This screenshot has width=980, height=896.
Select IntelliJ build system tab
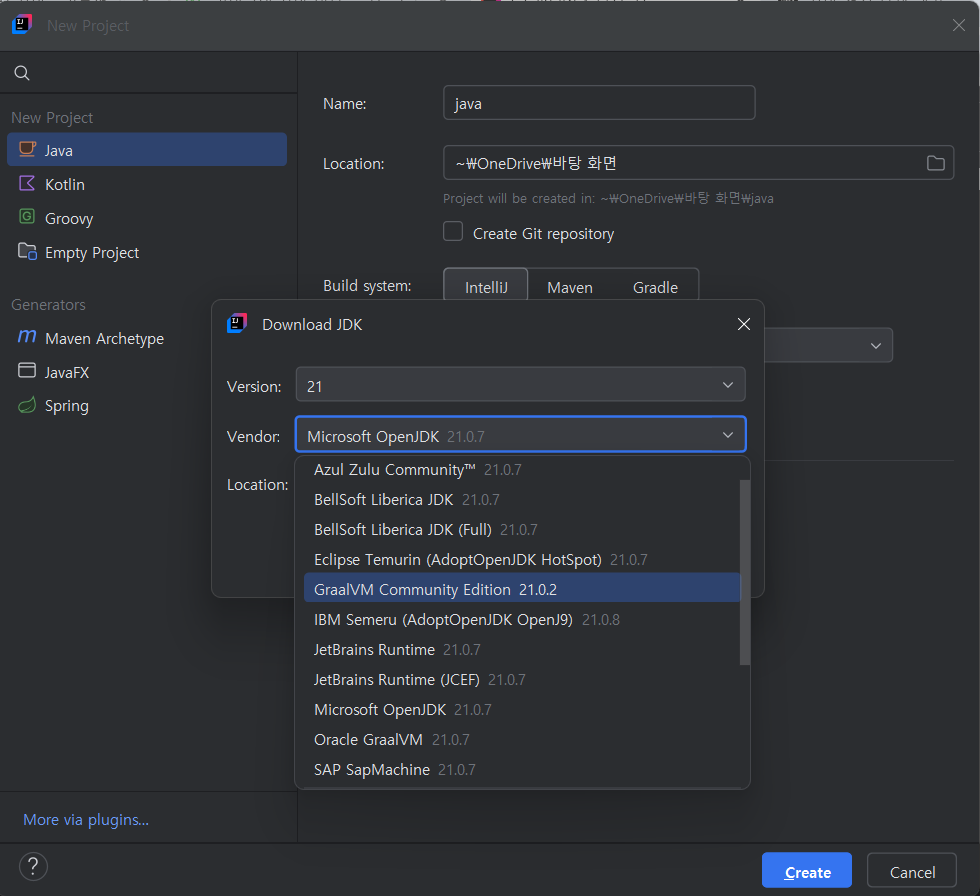tap(486, 287)
